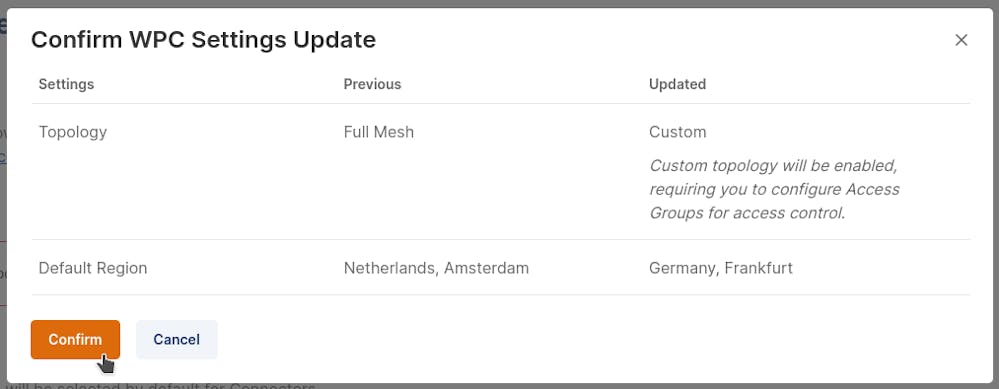
Task: Open the partially hidden blue link behind dialog
Action: pos(3,157)
